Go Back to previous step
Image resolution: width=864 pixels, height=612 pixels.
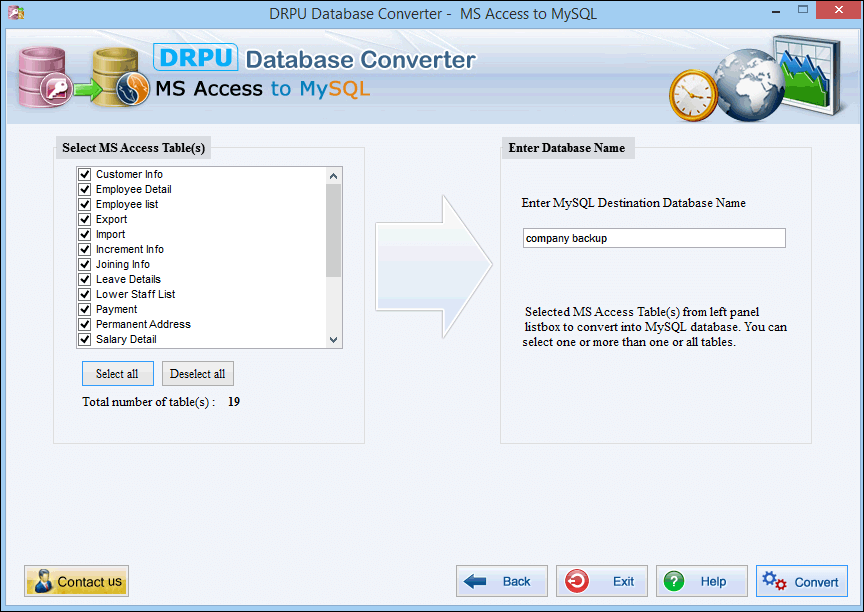coord(501,581)
